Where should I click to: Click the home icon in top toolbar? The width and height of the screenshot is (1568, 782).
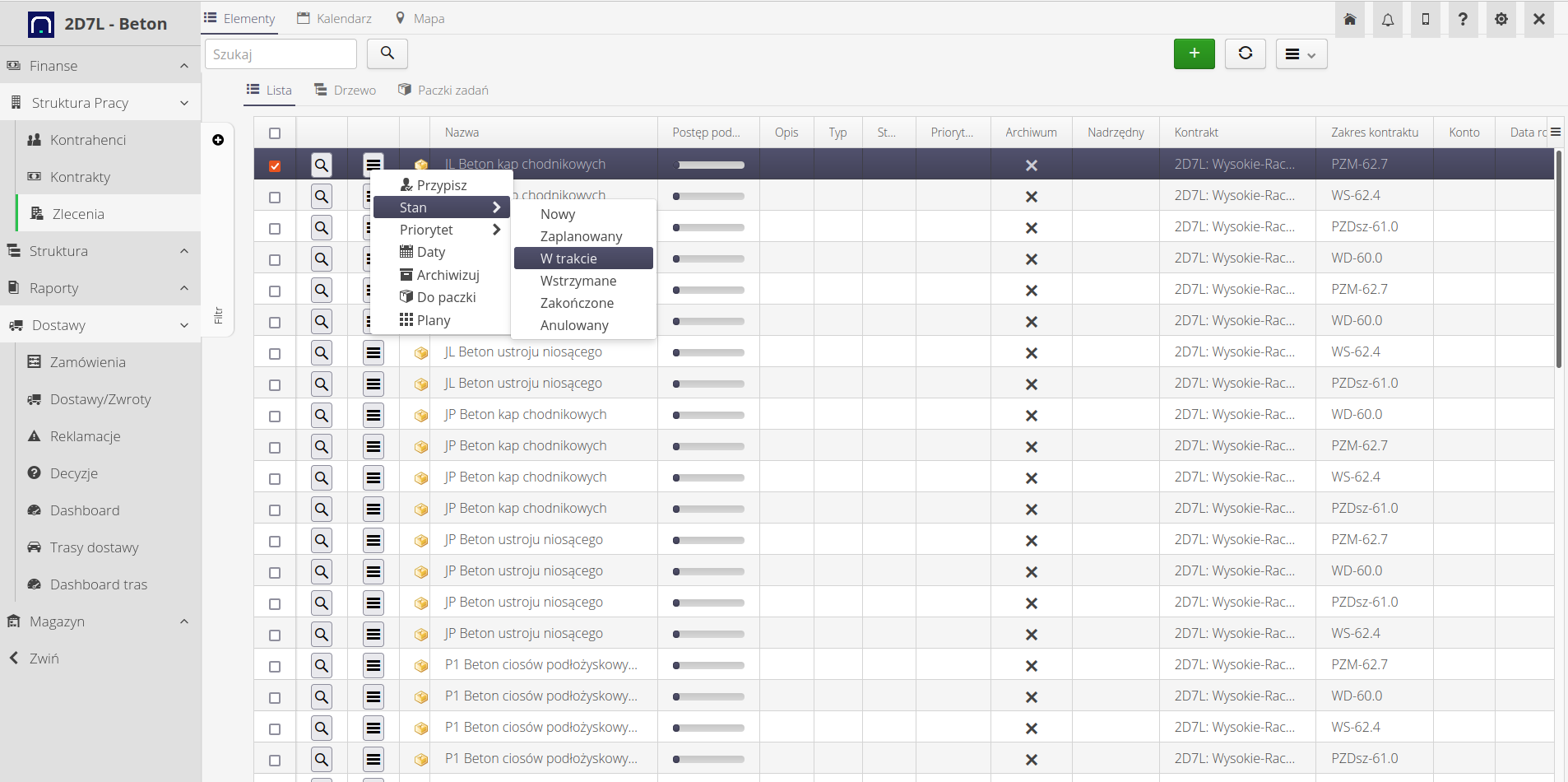(x=1350, y=20)
